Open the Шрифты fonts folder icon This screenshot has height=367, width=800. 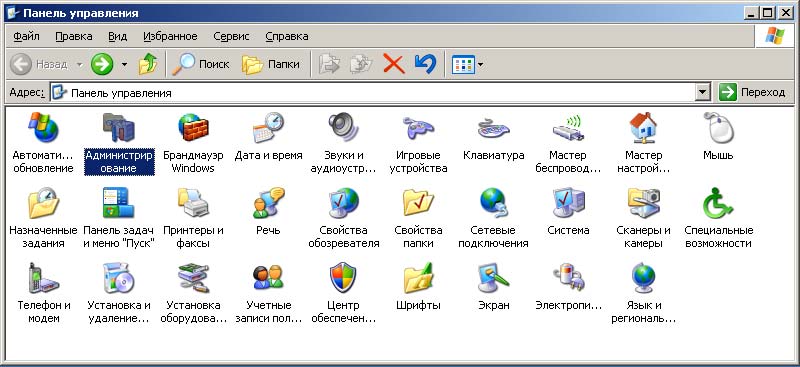pos(418,278)
